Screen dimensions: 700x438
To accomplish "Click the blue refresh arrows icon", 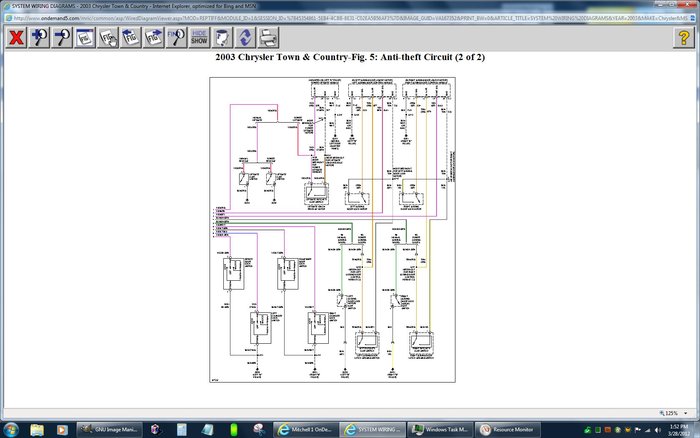I will coord(245,37).
